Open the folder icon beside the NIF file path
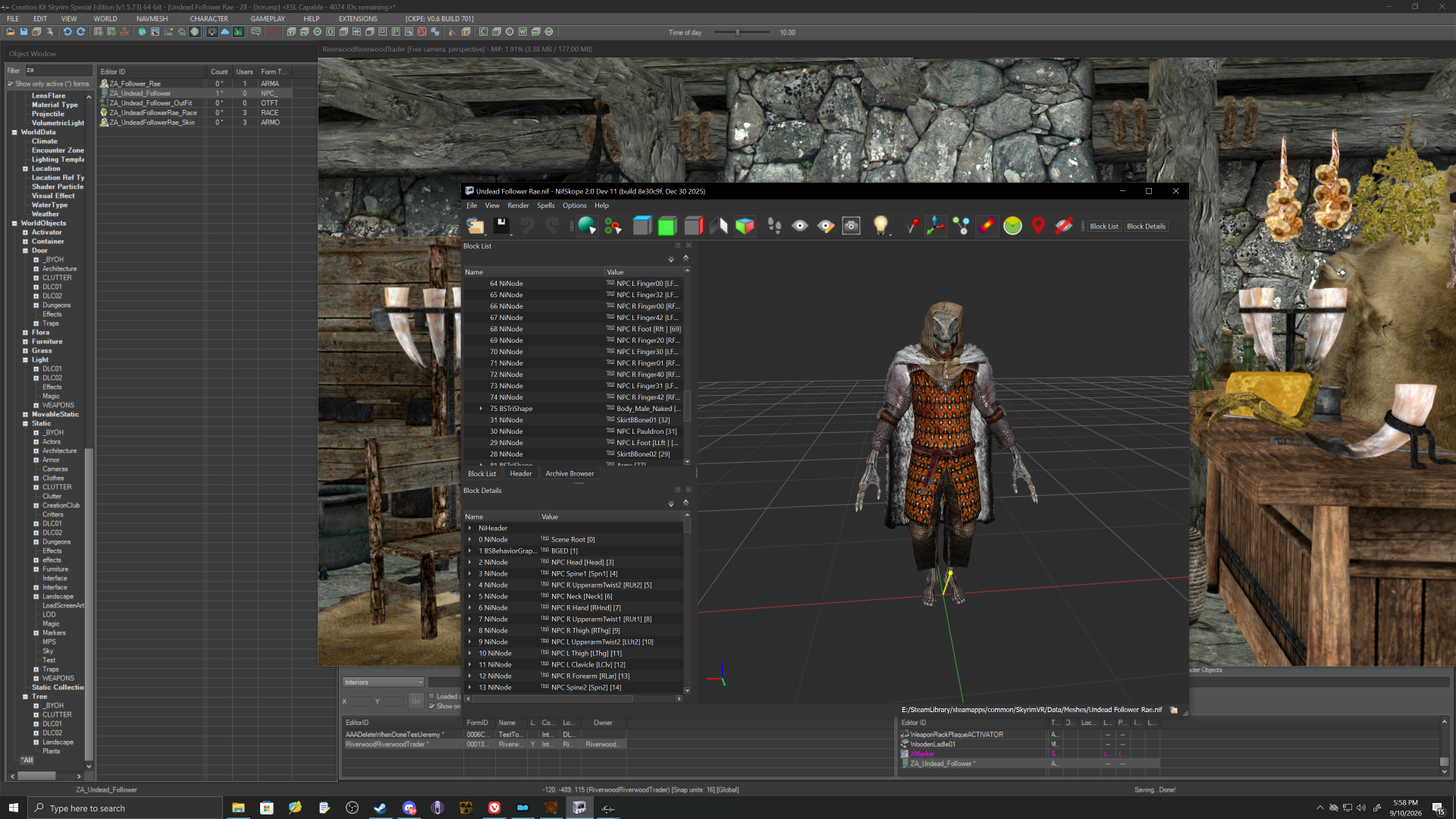This screenshot has width=1456, height=819. click(1174, 710)
